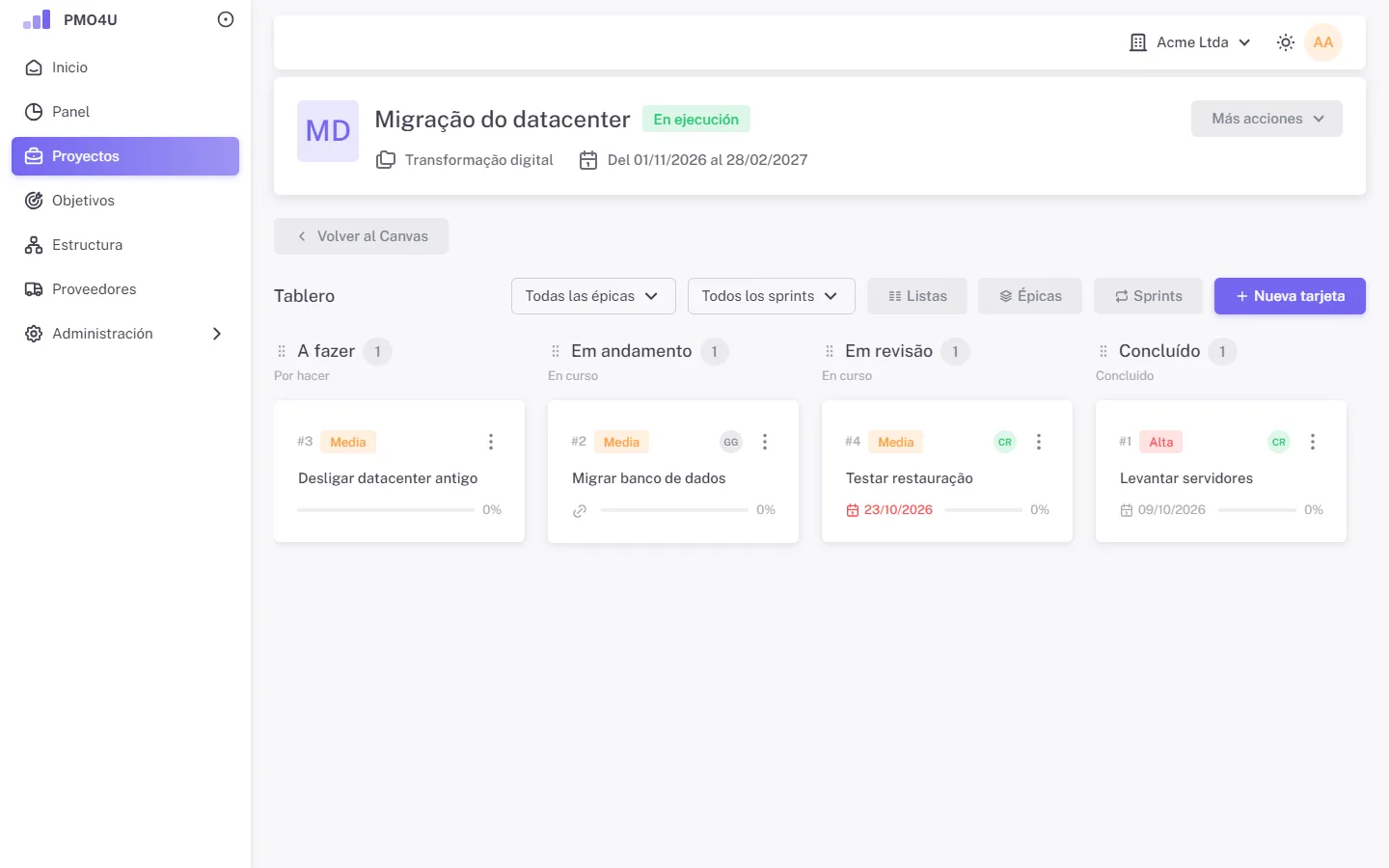Open options menu for Desligar datacenter antigo
Screen dimensions: 1389x868
pyautogui.click(x=491, y=442)
